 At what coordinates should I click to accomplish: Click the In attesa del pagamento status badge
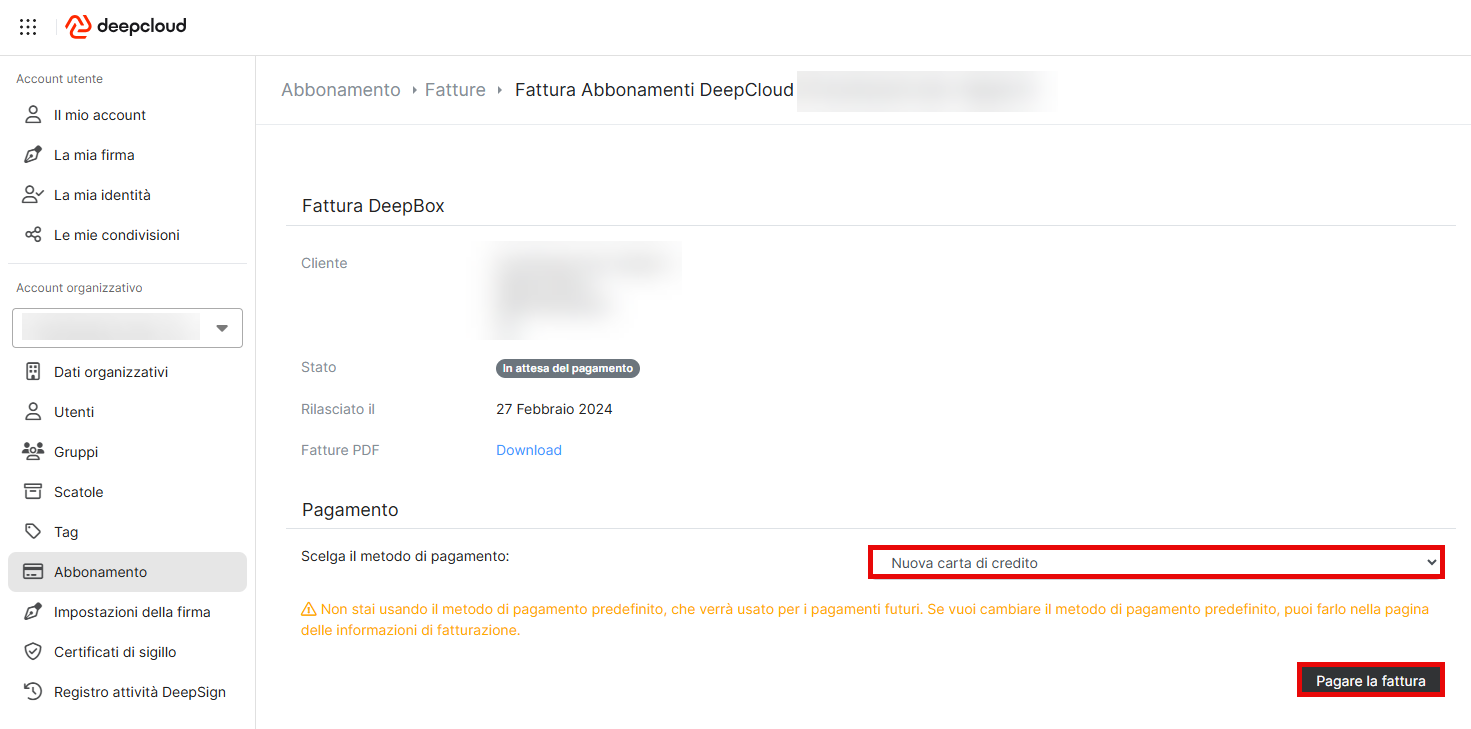(568, 368)
